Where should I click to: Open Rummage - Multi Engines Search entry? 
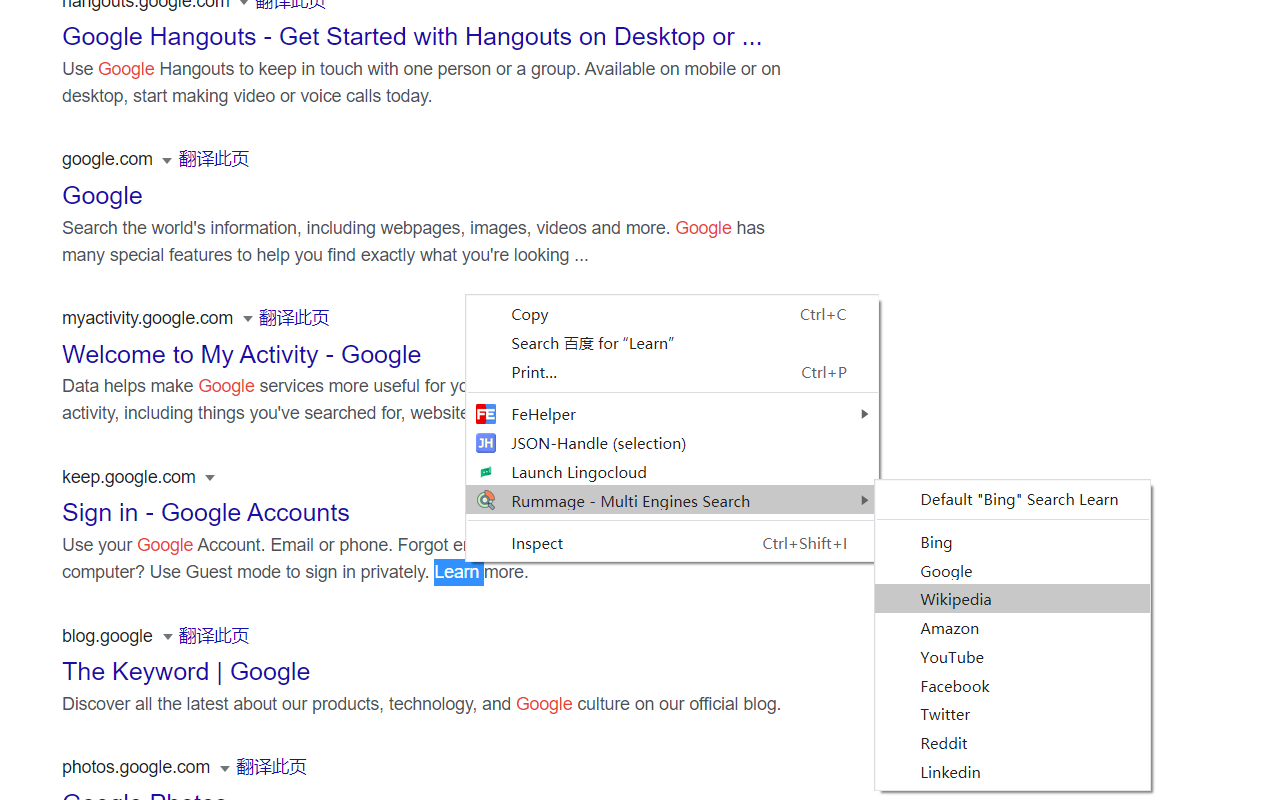point(672,501)
